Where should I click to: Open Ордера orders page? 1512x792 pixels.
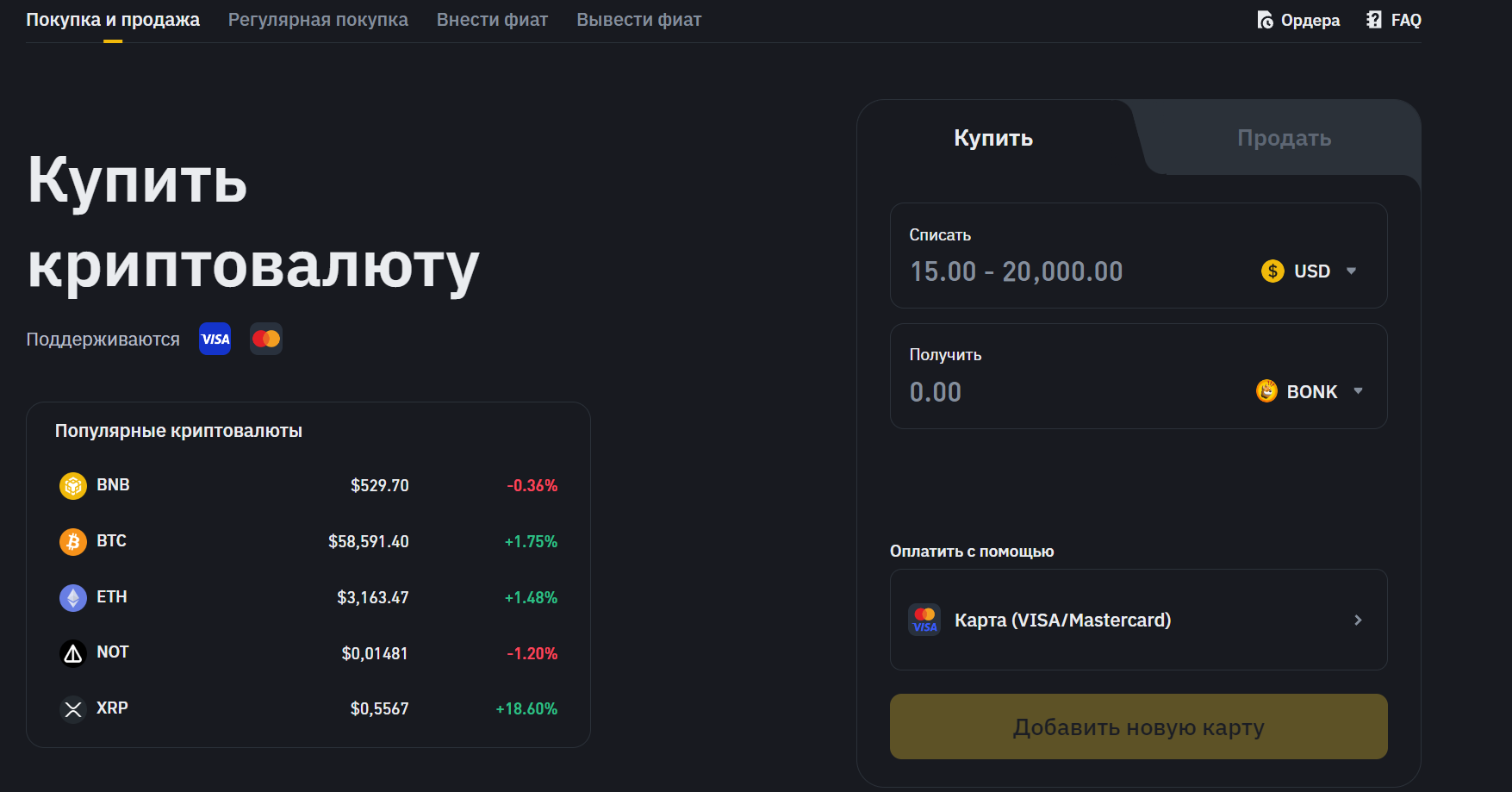(x=1298, y=20)
